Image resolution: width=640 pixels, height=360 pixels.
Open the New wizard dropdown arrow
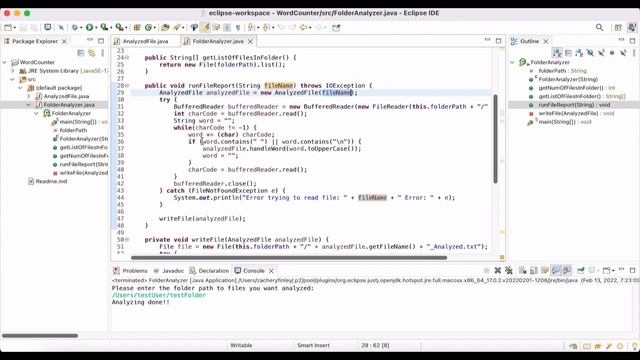tap(15, 28)
